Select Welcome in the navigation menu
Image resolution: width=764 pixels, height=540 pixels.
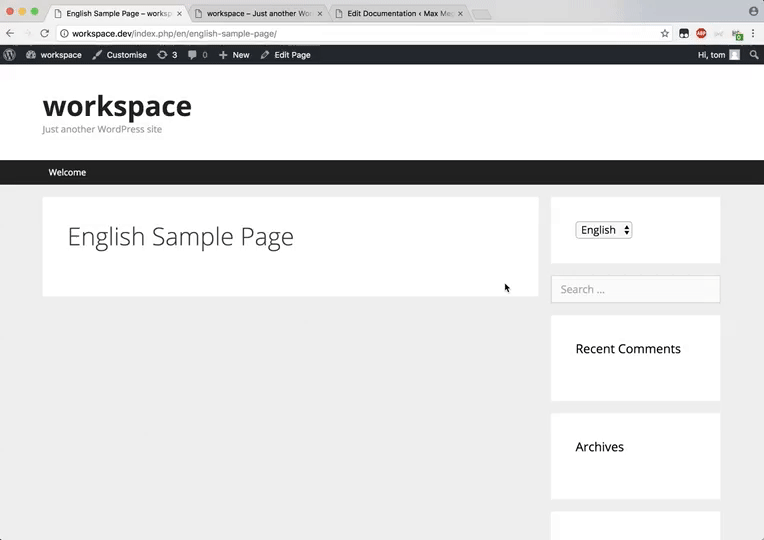67,172
